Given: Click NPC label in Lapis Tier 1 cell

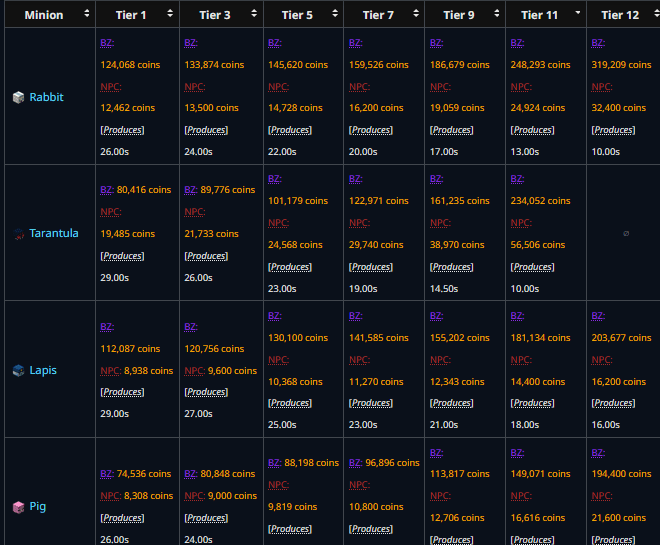Looking at the screenshot, I should click(111, 371).
